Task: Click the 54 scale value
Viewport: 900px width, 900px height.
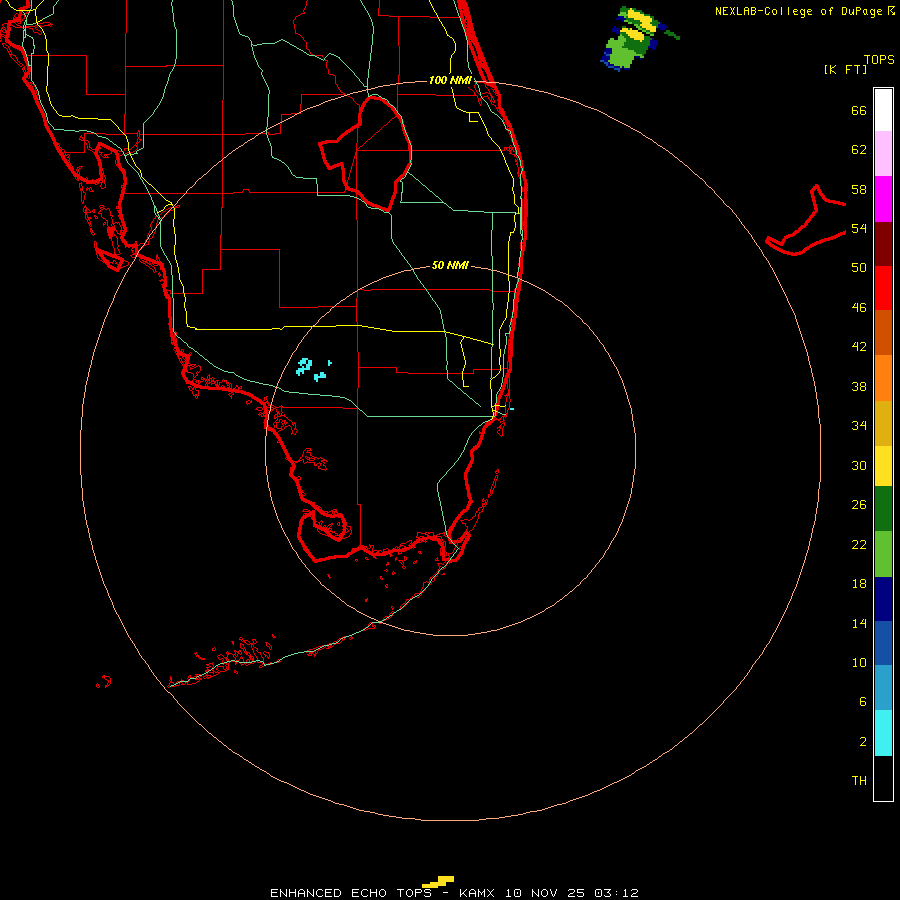Action: 859,228
